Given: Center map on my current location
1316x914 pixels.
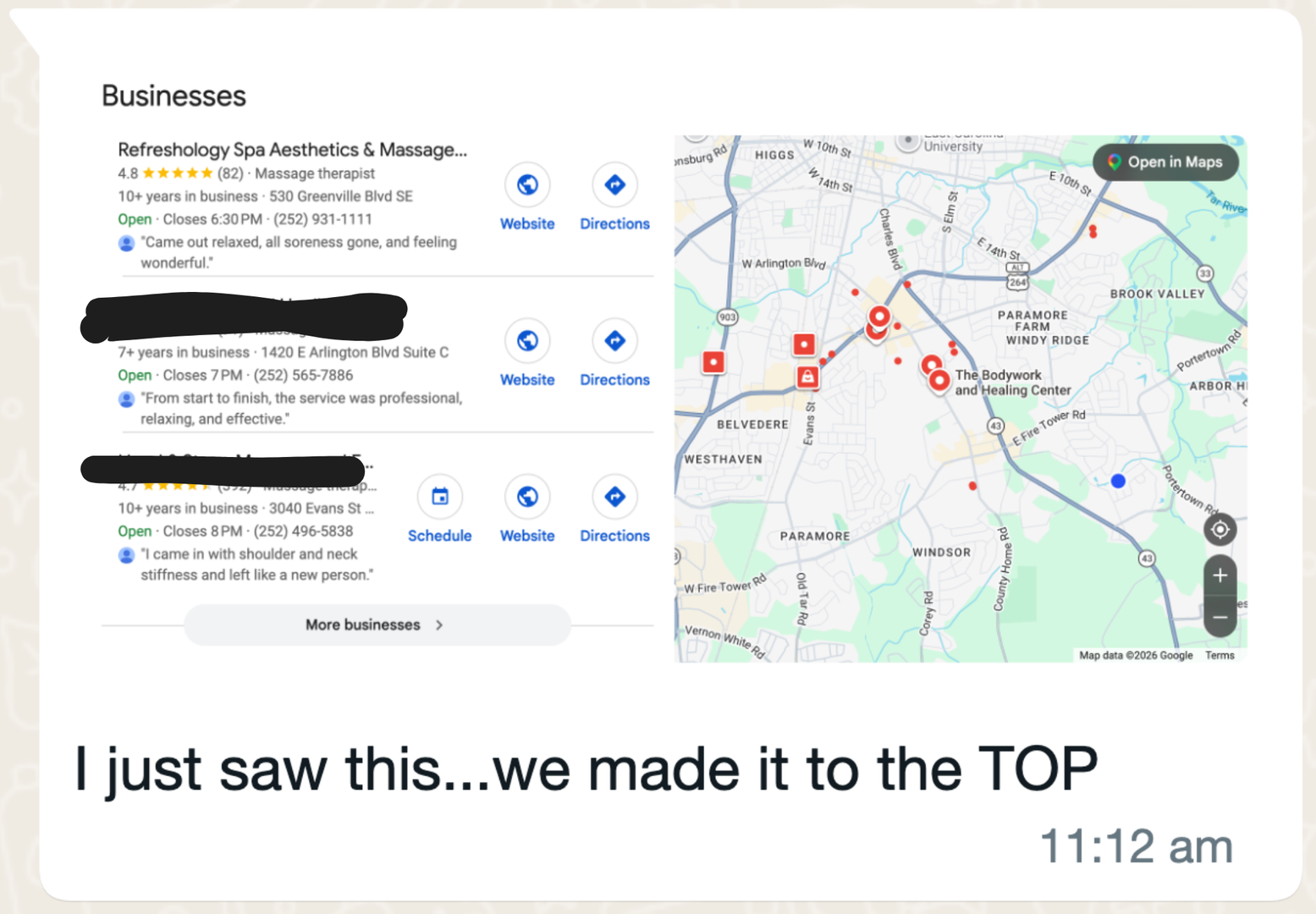Looking at the screenshot, I should [x=1220, y=530].
